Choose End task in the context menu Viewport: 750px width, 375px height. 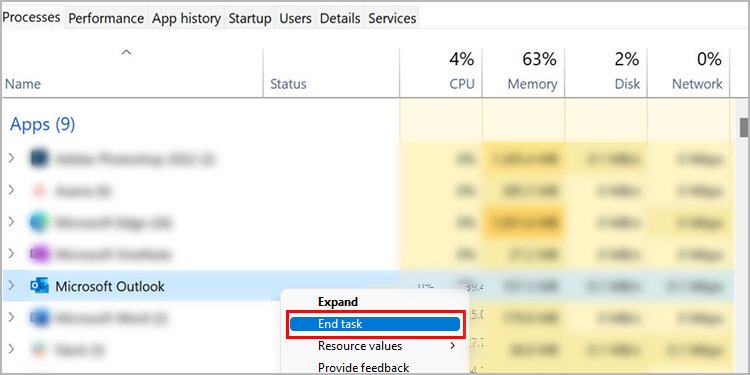coord(375,324)
